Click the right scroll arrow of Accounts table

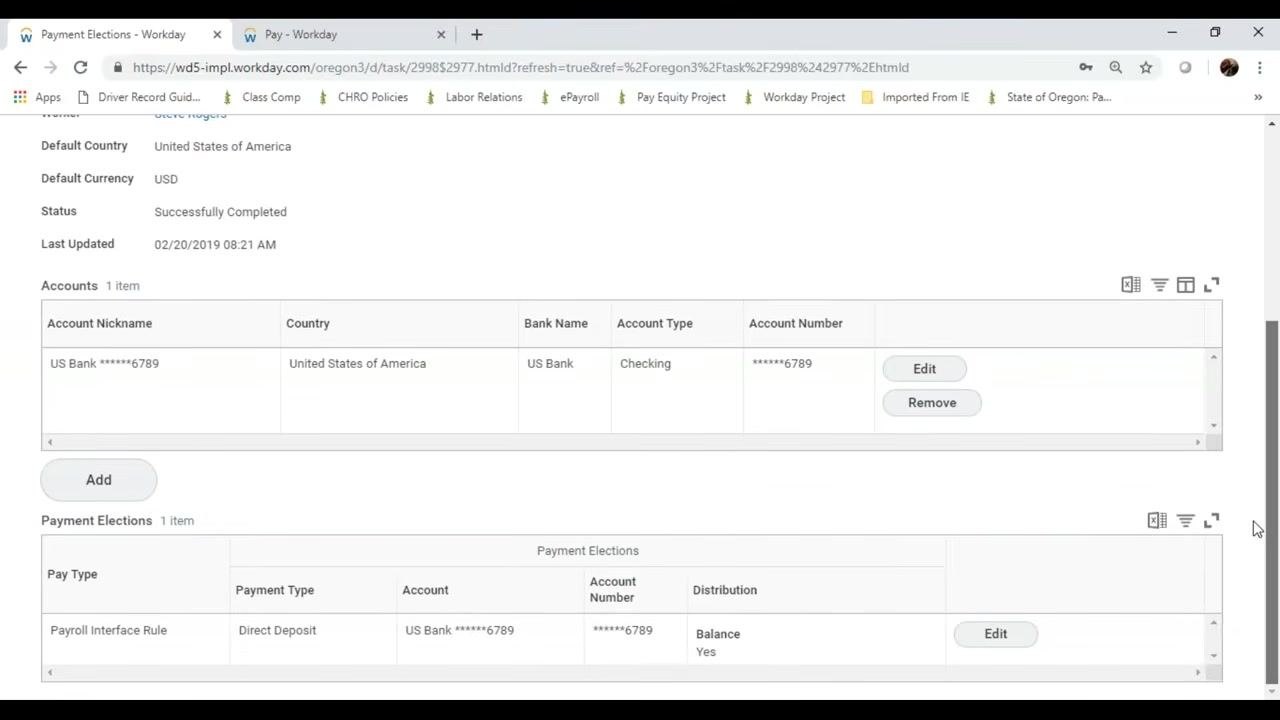pos(1198,442)
